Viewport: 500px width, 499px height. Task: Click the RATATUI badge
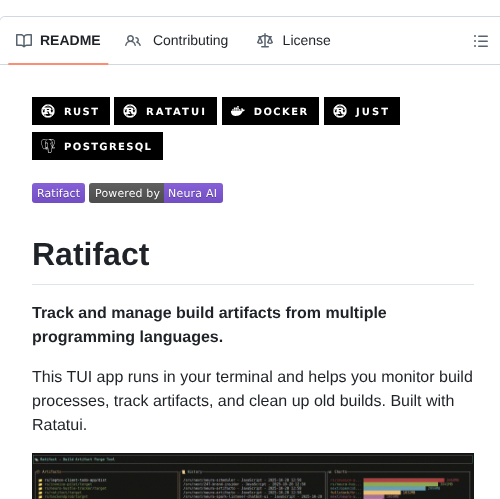(x=165, y=111)
